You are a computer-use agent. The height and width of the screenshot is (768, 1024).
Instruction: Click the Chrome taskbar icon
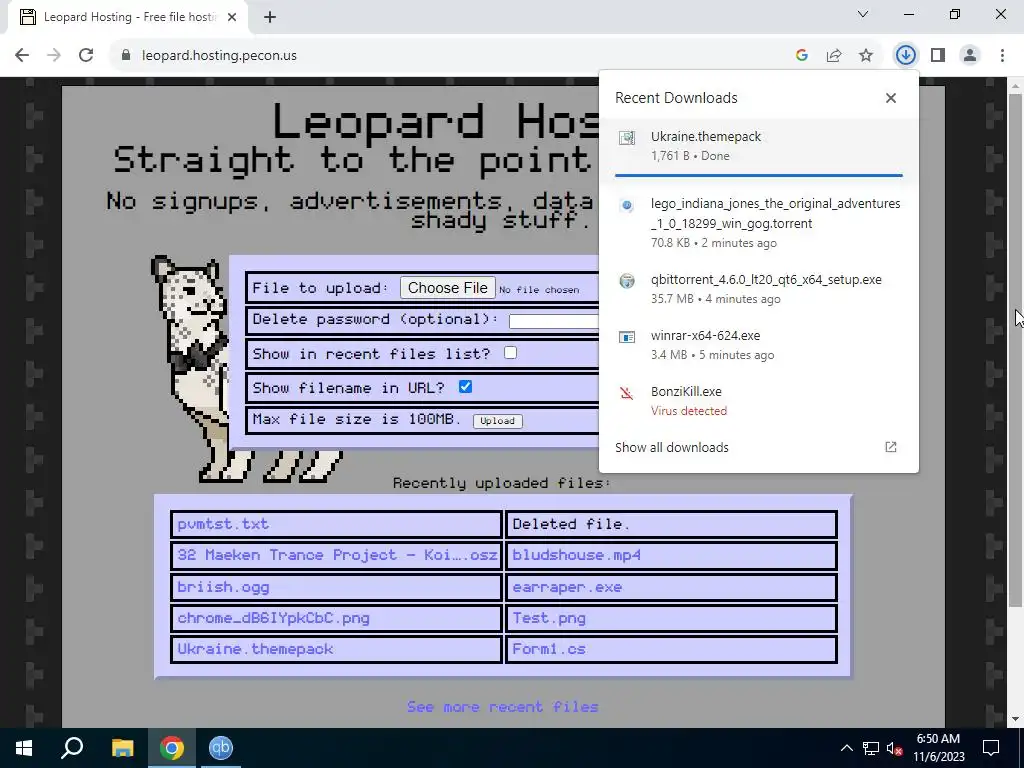171,748
